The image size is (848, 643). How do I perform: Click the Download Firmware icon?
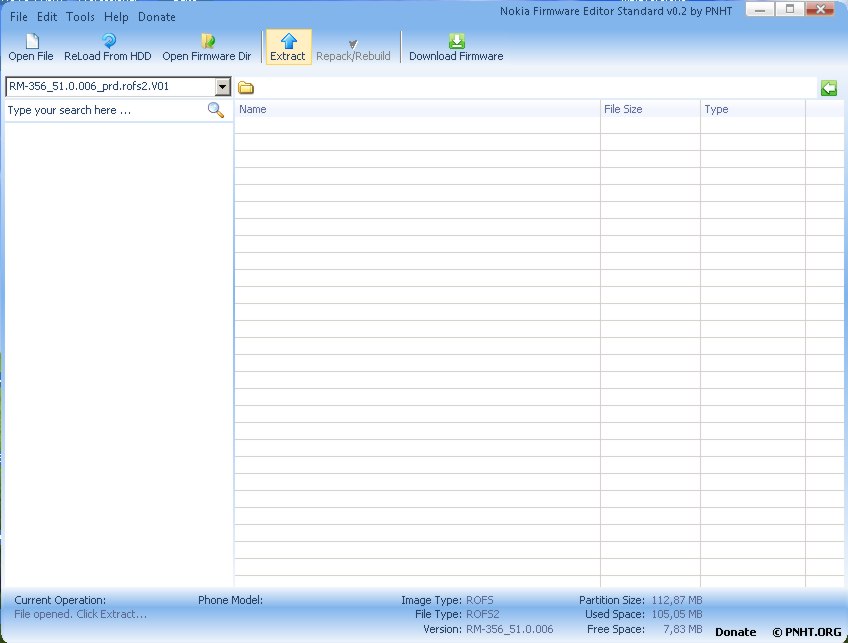point(456,41)
